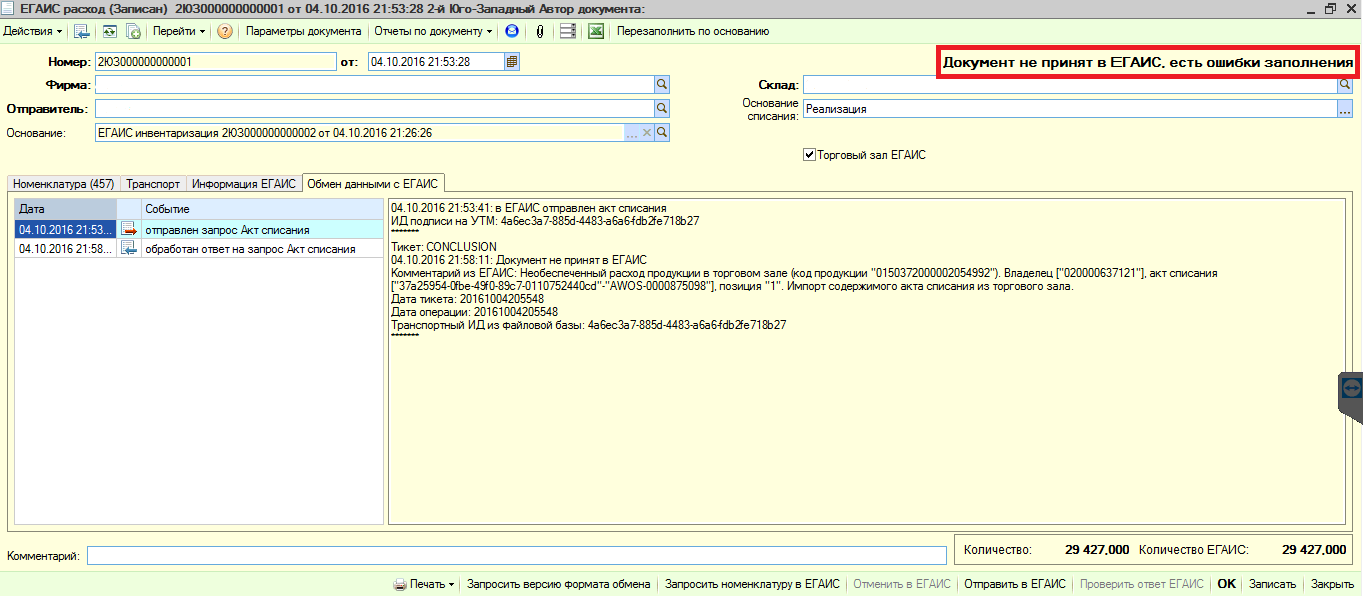Click the blue mail envelope icon
Screen dimensions: 1363x596
pos(512,31)
